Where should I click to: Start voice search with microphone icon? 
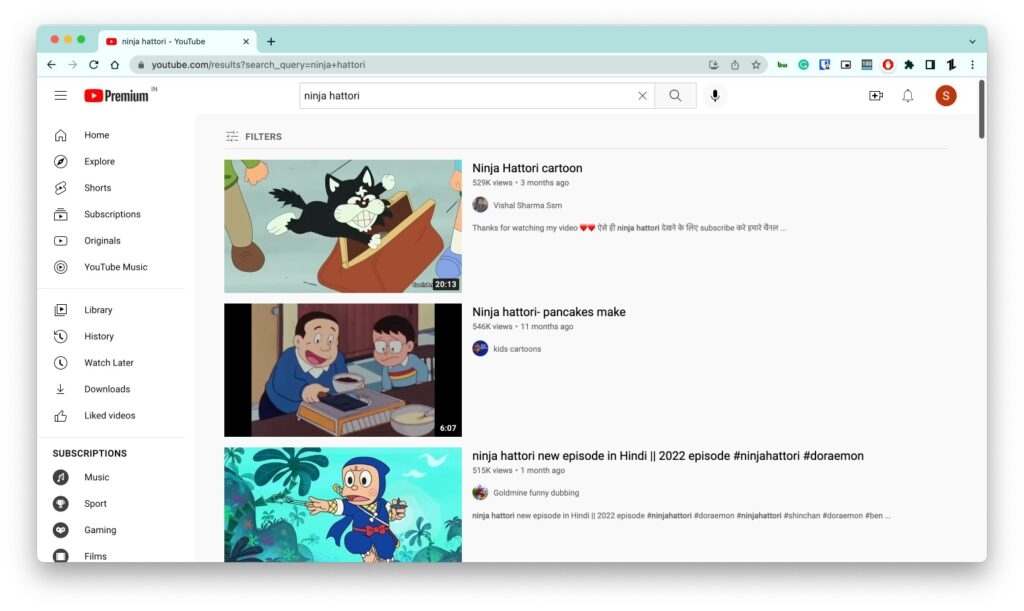coord(715,96)
